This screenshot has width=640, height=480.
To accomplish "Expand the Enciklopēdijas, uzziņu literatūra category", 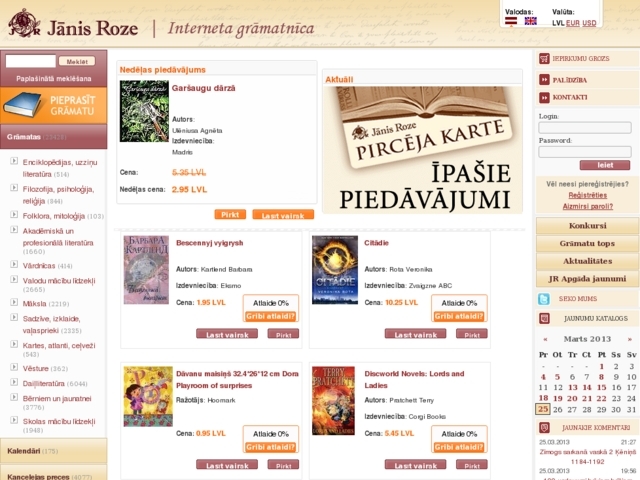I will coord(14,161).
